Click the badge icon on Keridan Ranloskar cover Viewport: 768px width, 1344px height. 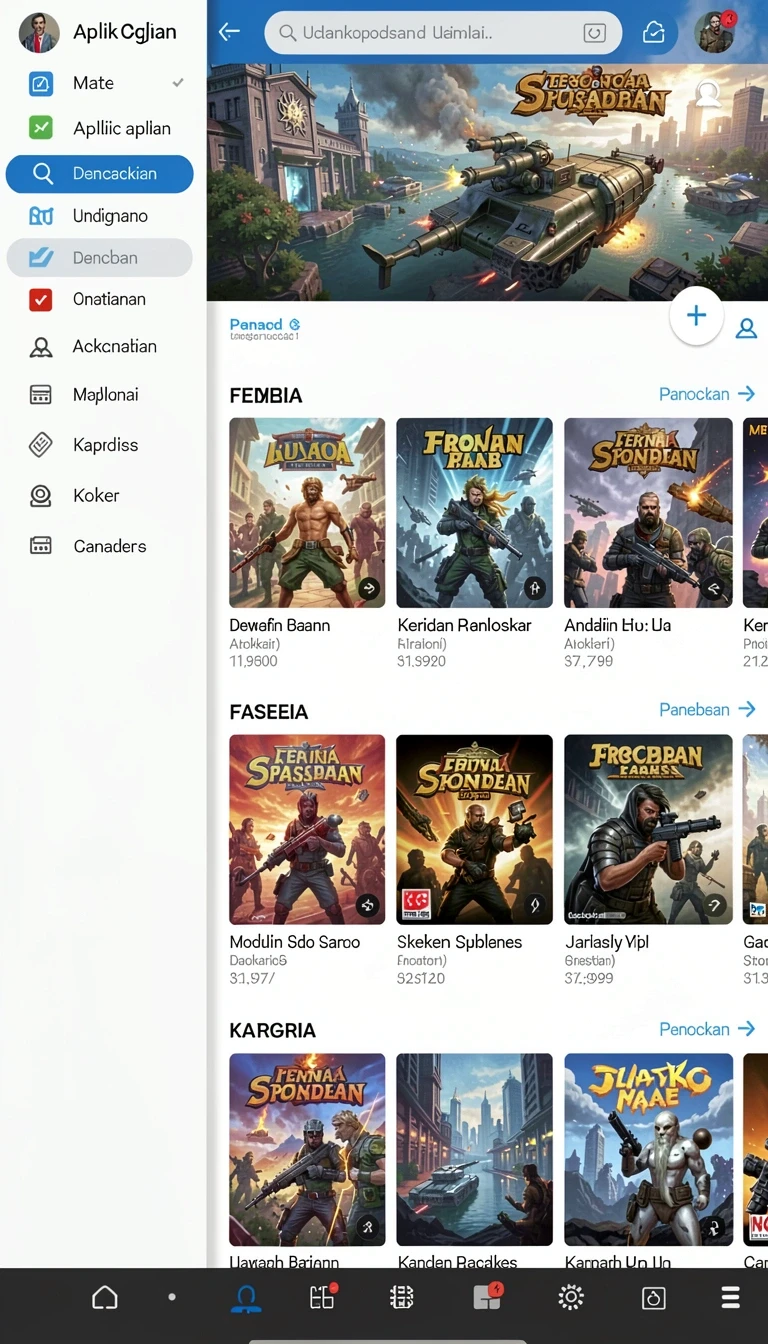point(536,589)
